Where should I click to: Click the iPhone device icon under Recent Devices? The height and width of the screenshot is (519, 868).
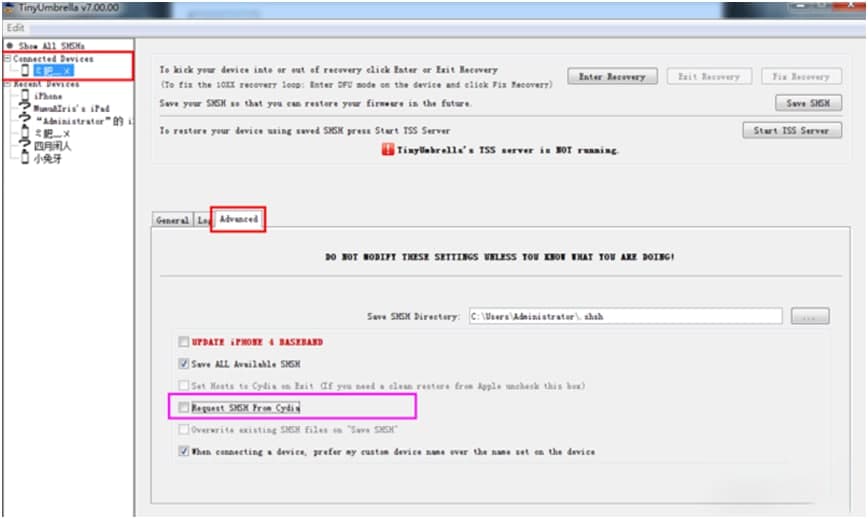pyautogui.click(x=25, y=96)
